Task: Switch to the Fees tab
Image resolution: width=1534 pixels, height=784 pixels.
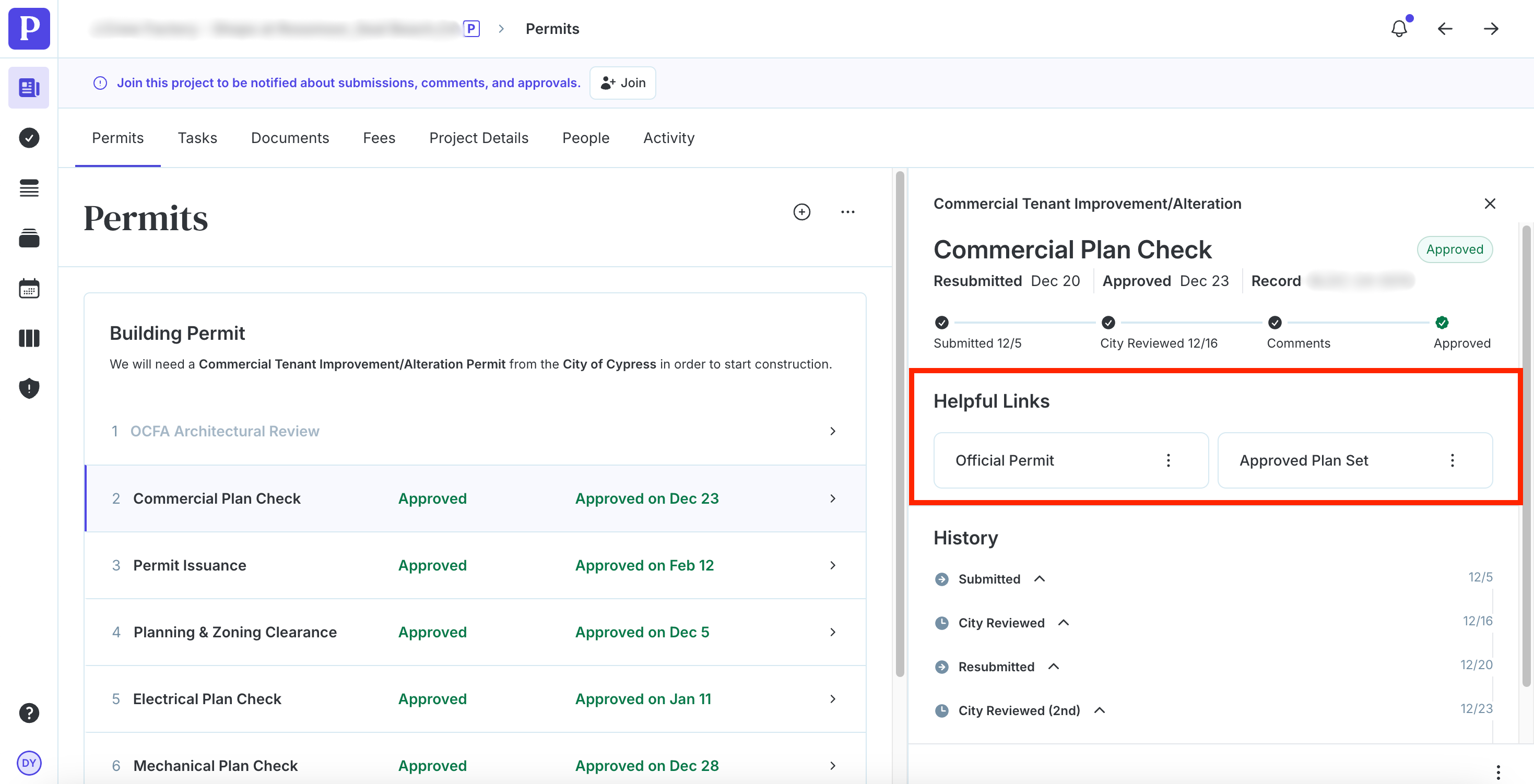Action: (379, 138)
